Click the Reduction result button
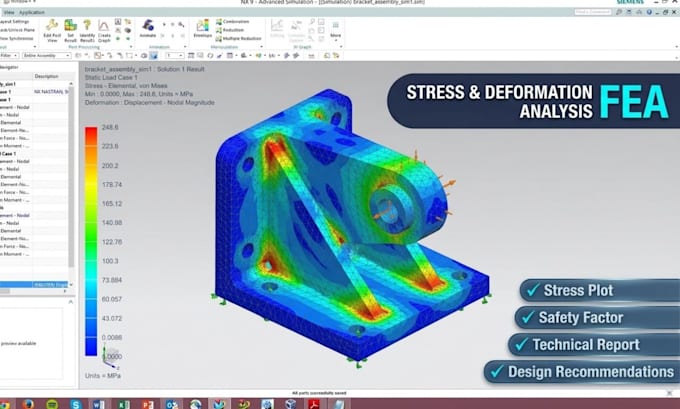The image size is (680, 409). click(x=230, y=30)
